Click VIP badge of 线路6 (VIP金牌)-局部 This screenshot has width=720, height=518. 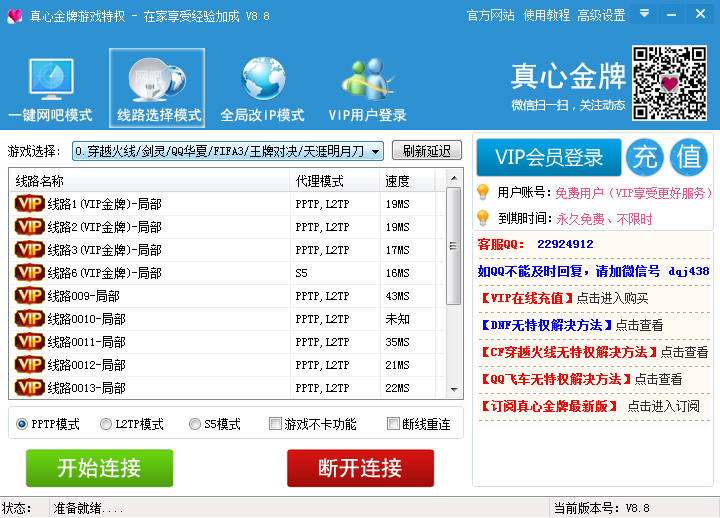pyautogui.click(x=30, y=272)
